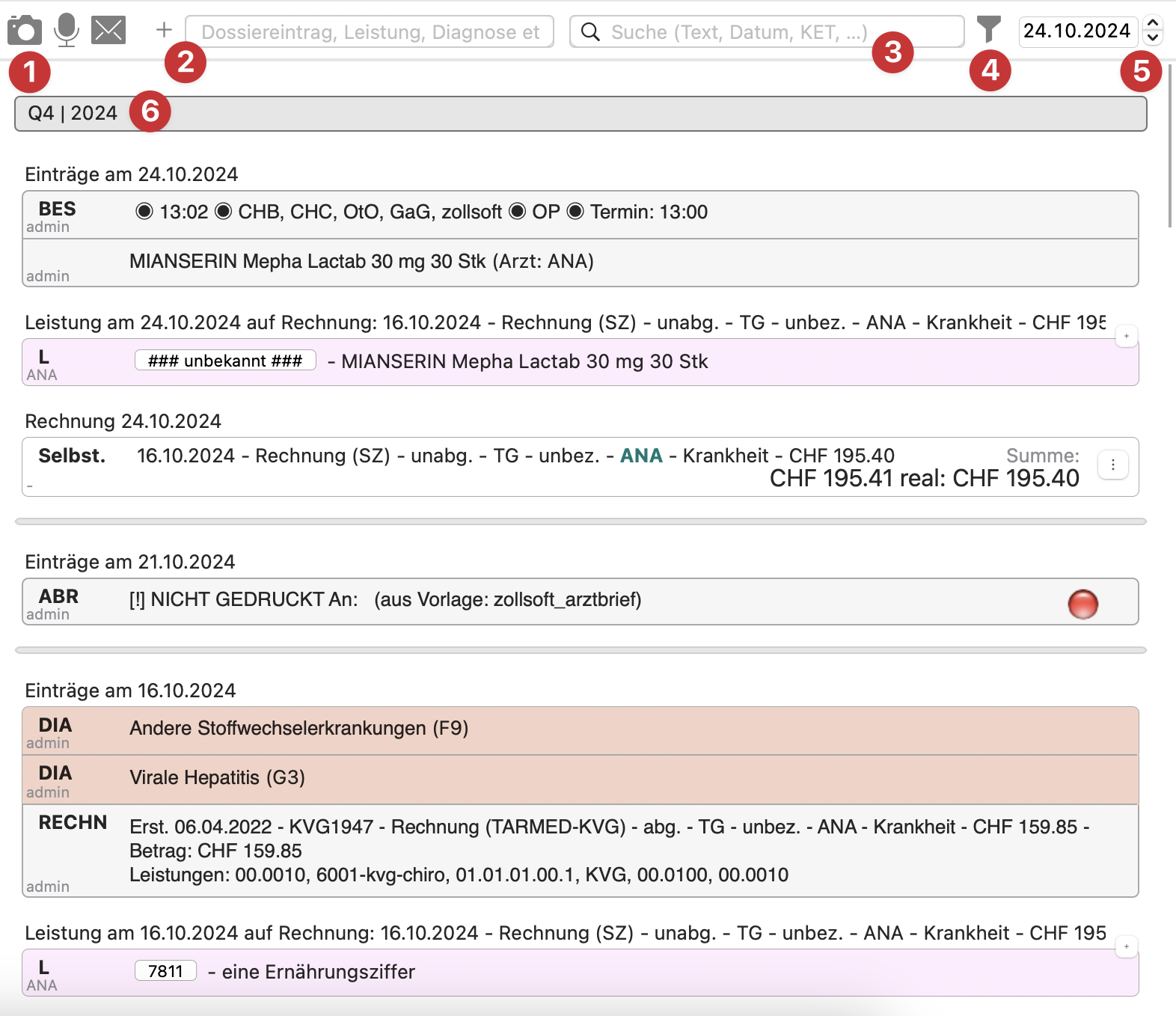This screenshot has height=1016, width=1176.
Task: Open the three-dot menu on Selbst. invoice row
Action: point(1113,465)
